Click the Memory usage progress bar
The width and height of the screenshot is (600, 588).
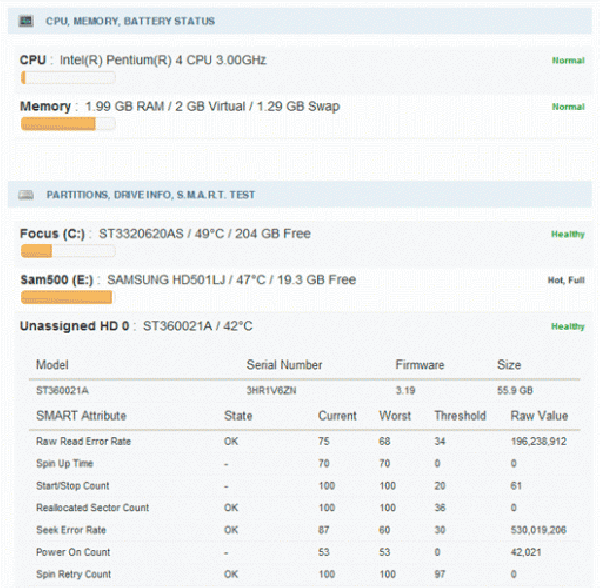pos(68,124)
